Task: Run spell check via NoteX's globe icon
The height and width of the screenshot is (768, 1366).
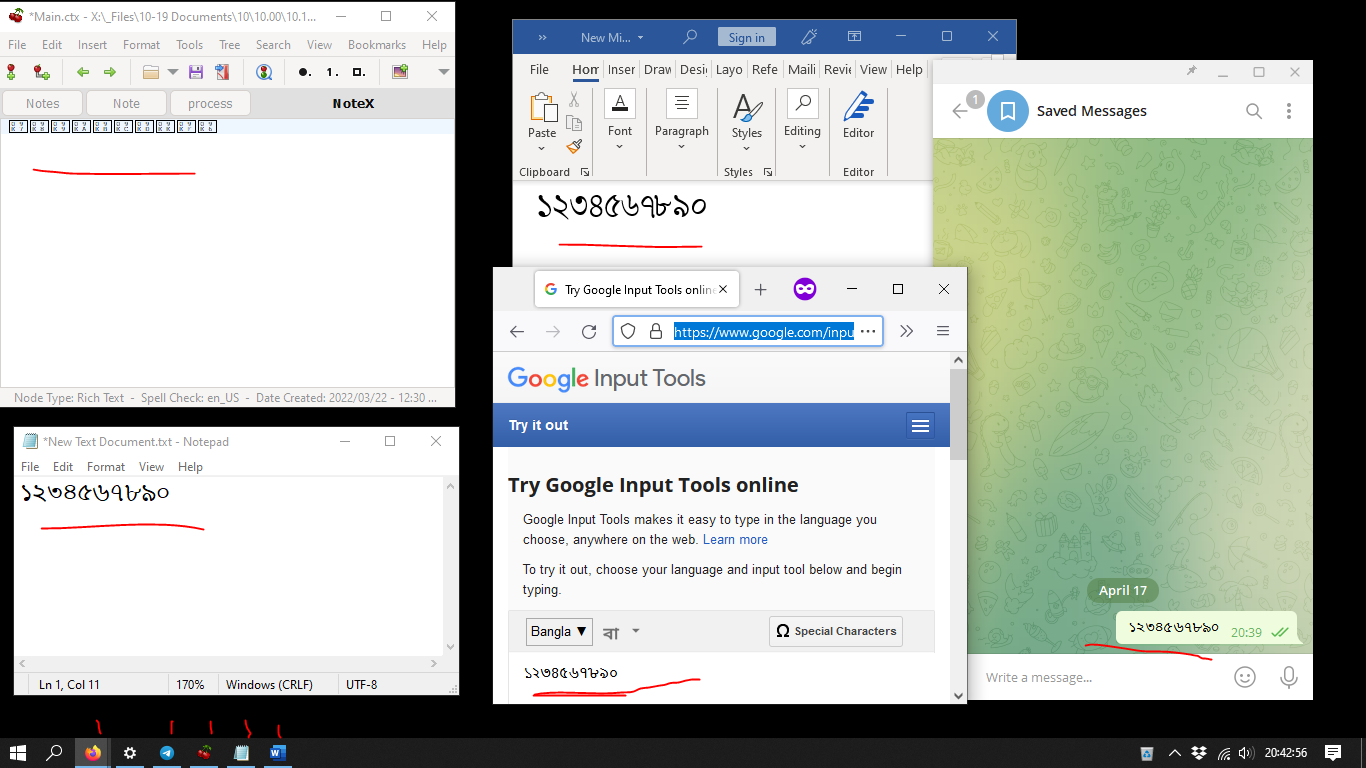Action: [264, 72]
